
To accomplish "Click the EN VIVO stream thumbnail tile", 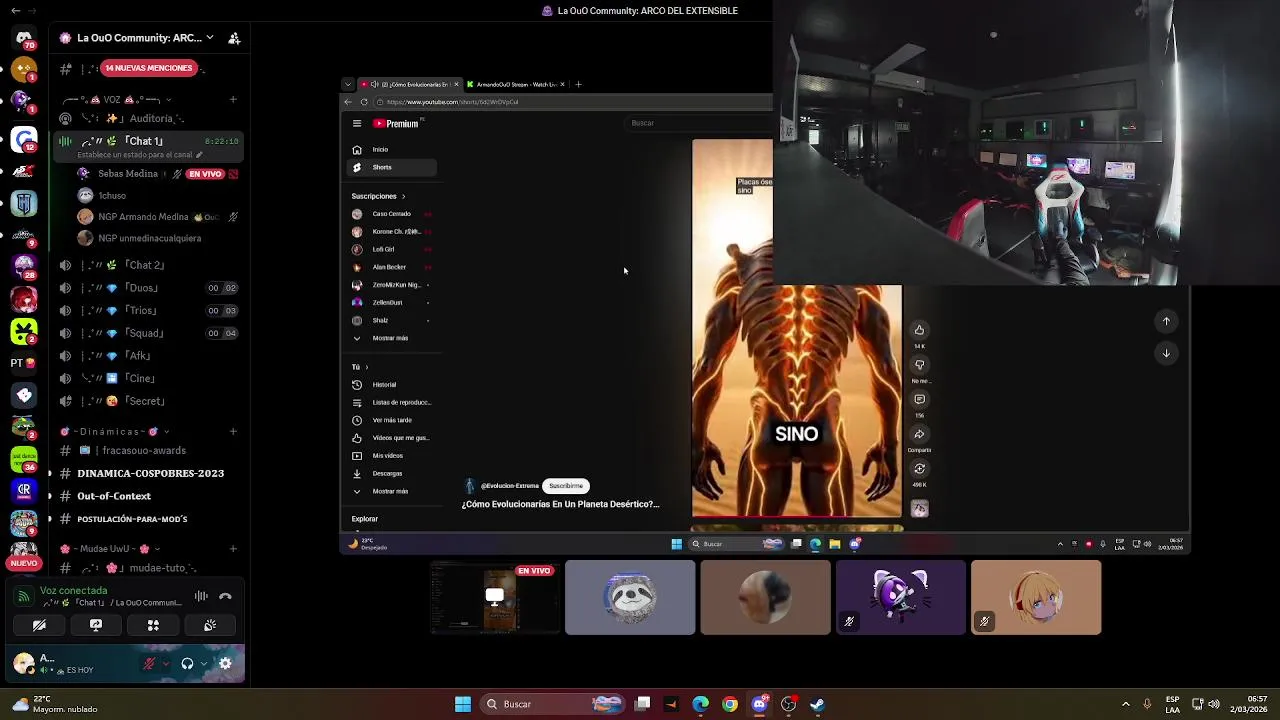I will click(x=494, y=598).
